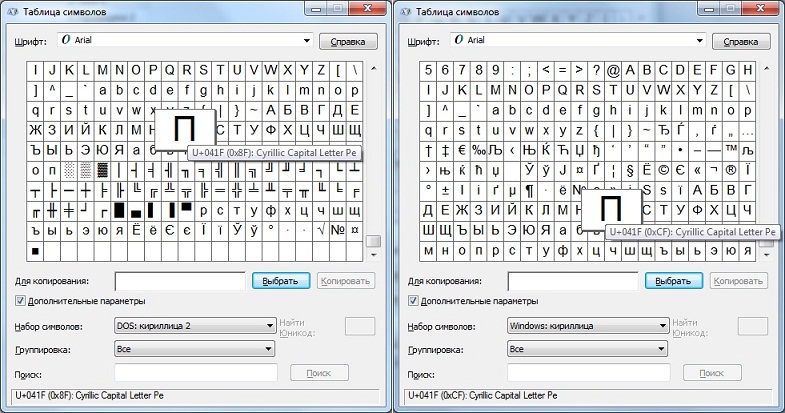This screenshot has height=413, width=785.
Task: Select the '№' numero sign in left window
Action: pyautogui.click(x=338, y=230)
